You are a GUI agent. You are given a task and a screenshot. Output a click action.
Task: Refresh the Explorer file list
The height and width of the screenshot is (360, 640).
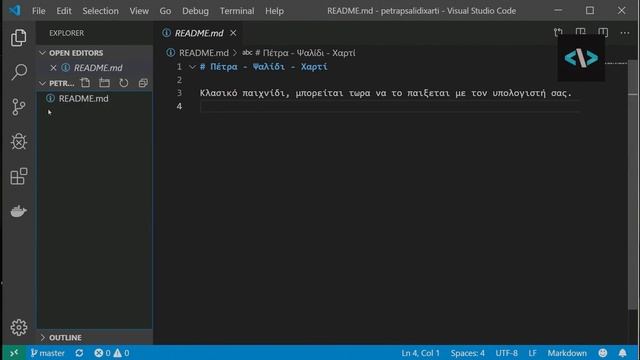coord(124,83)
